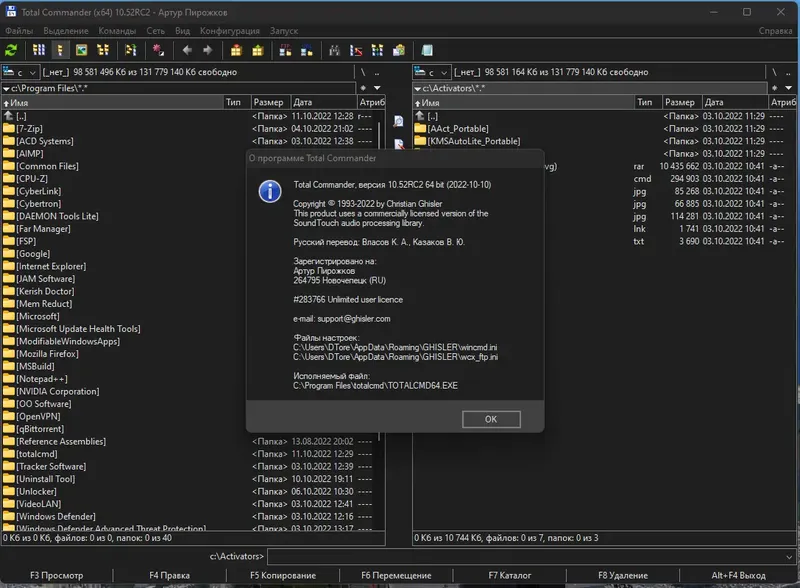Image resolution: width=800 pixels, height=588 pixels.
Task: Open the Конфигурация menu
Action: click(x=229, y=31)
